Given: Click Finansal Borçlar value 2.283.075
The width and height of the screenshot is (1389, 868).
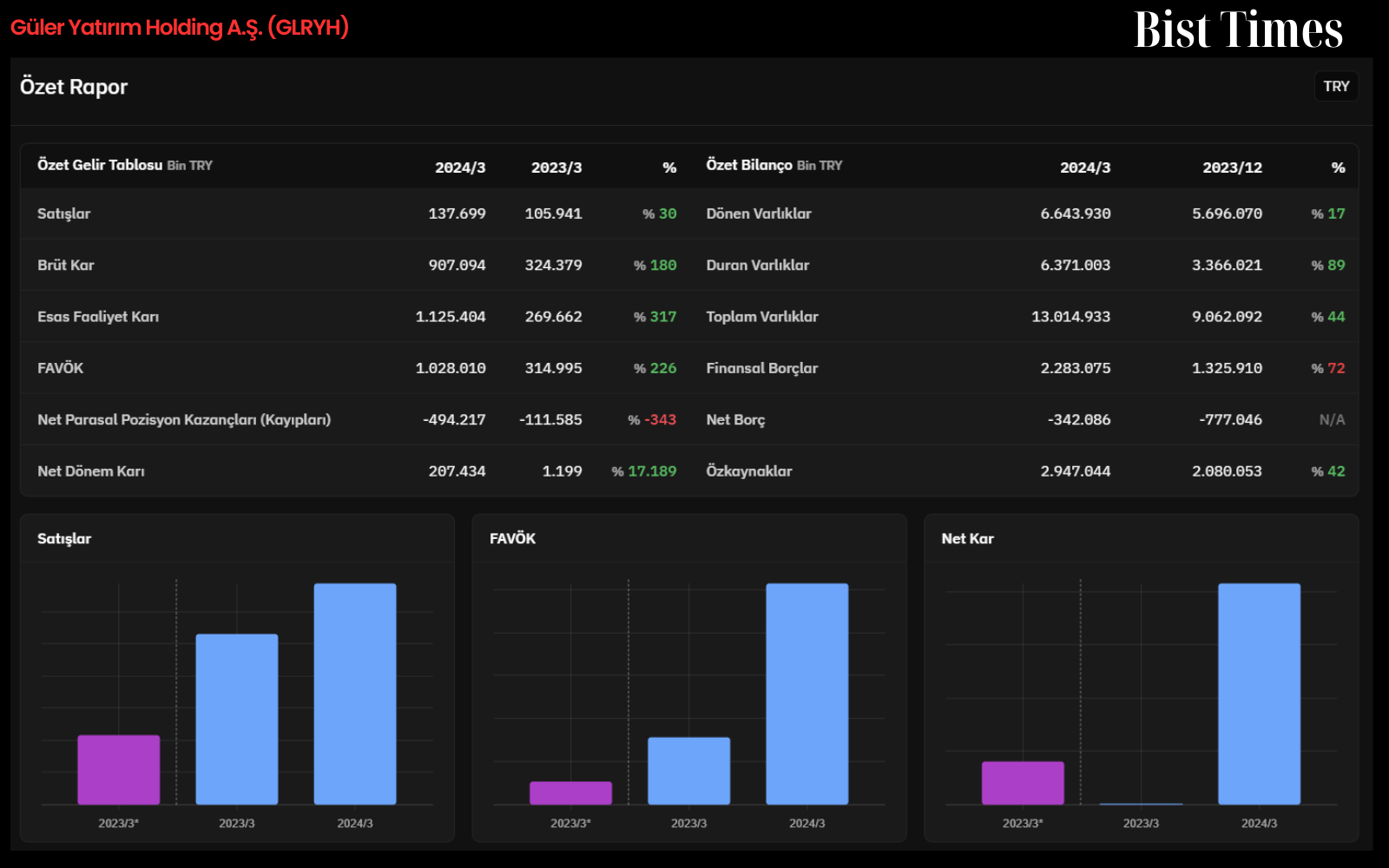Looking at the screenshot, I should 1076,368.
